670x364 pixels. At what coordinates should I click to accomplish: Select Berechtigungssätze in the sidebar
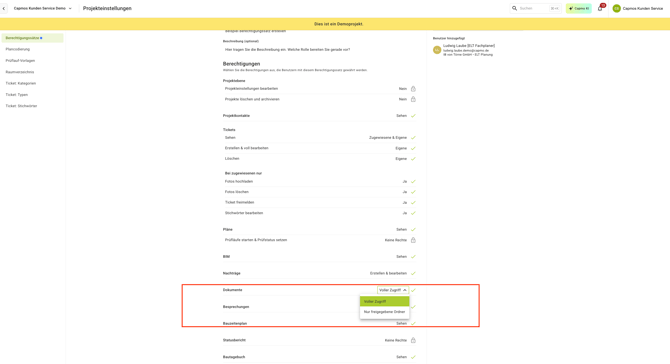(32, 38)
